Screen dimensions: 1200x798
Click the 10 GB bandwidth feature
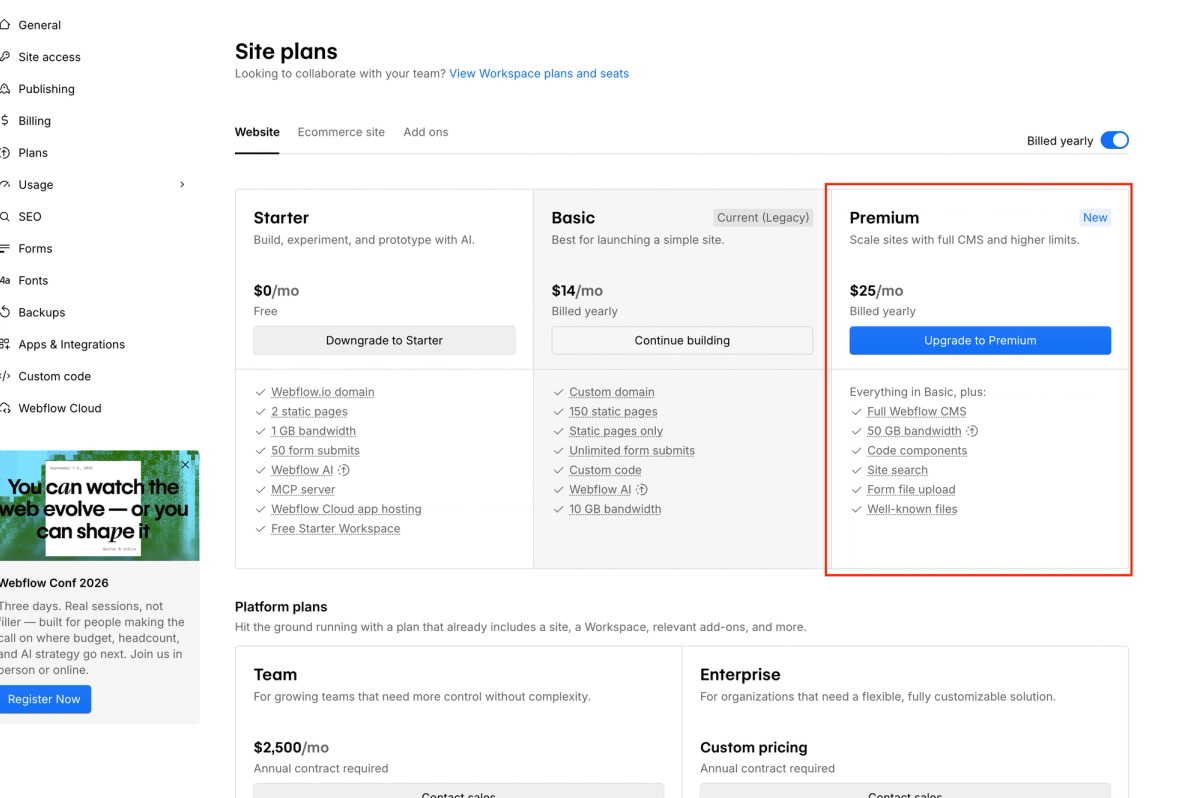click(x=615, y=509)
